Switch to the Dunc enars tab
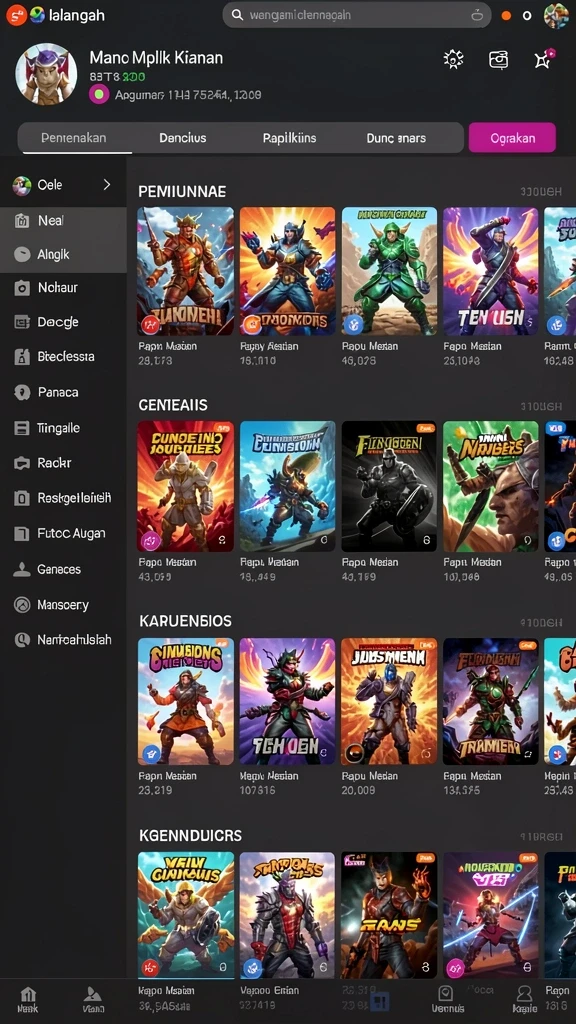The image size is (576, 1024). pyautogui.click(x=396, y=138)
